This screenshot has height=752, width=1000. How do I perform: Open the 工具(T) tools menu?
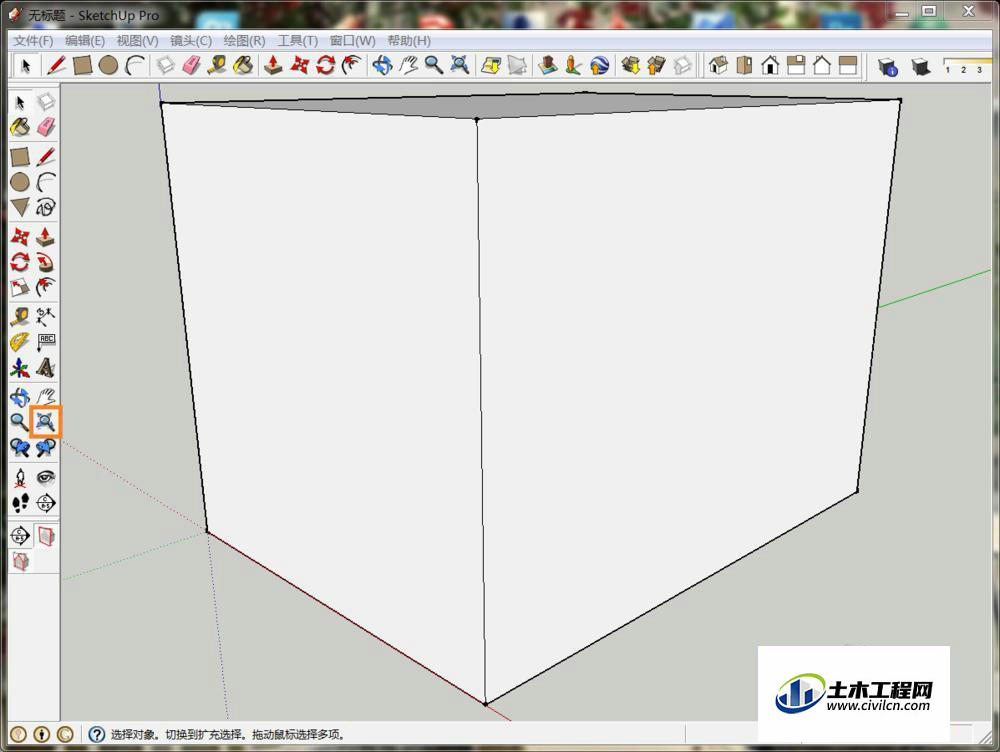tap(297, 41)
